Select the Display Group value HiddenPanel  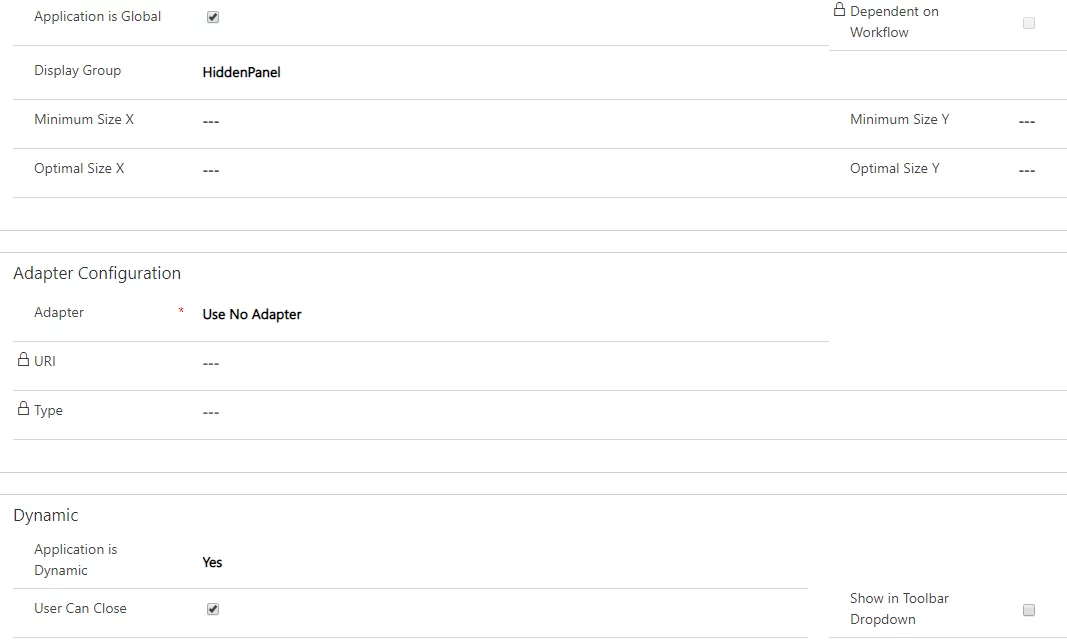click(x=242, y=72)
